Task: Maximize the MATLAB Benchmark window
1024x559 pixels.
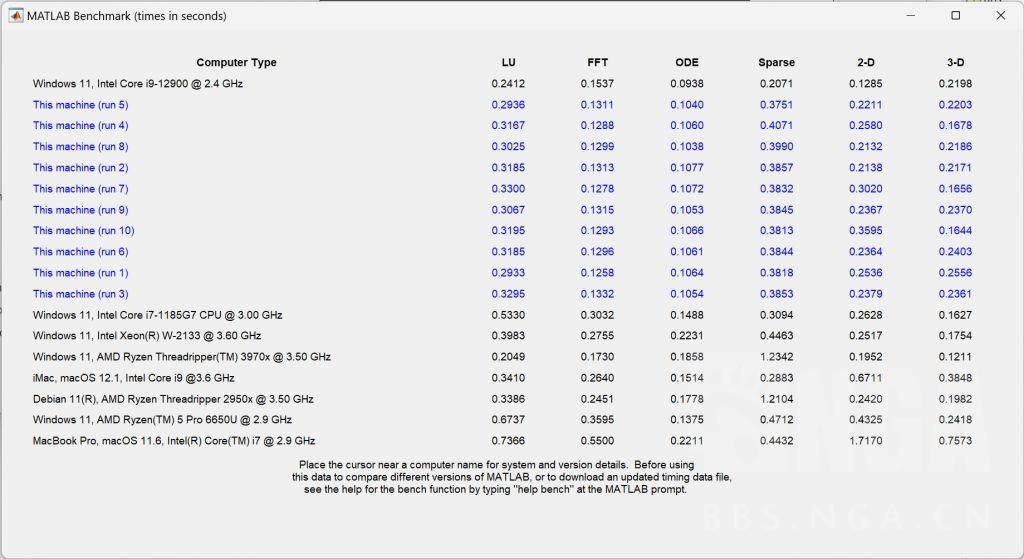Action: point(955,16)
